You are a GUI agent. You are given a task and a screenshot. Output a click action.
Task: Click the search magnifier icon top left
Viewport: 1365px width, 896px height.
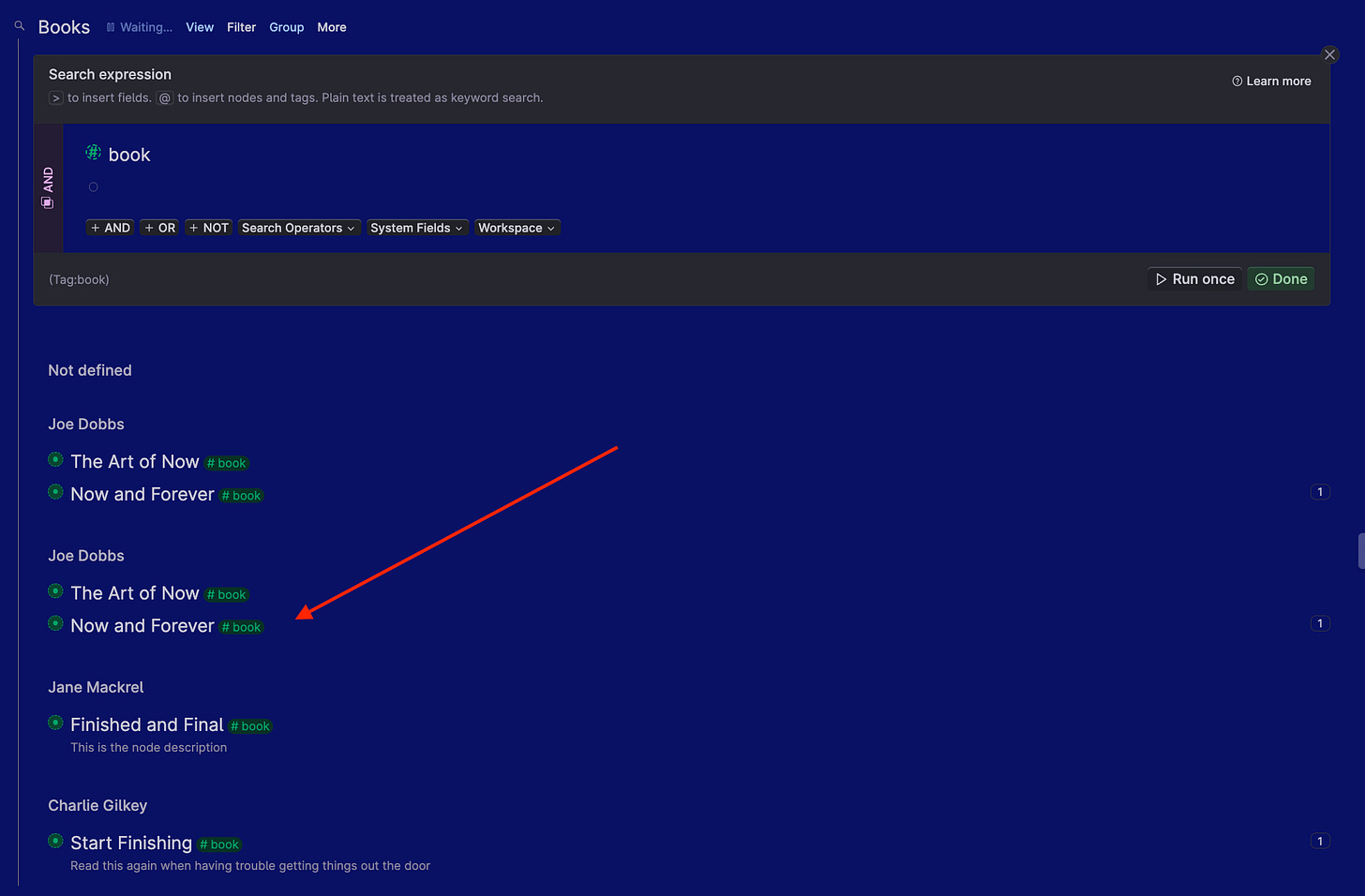point(19,25)
